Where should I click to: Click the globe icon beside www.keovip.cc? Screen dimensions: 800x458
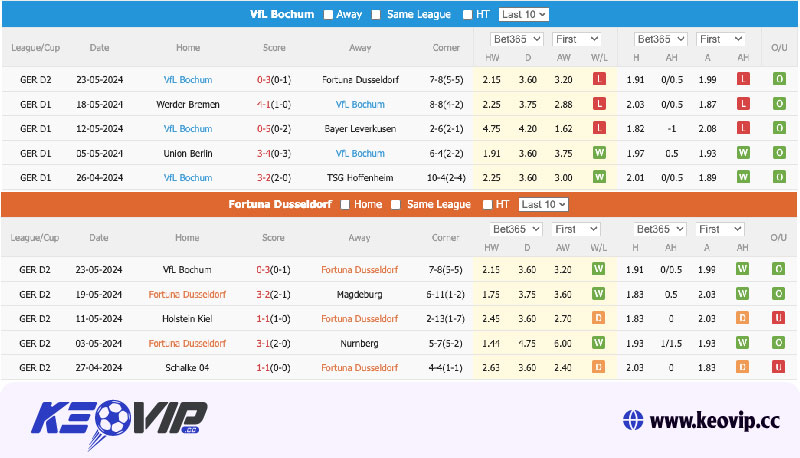(633, 421)
